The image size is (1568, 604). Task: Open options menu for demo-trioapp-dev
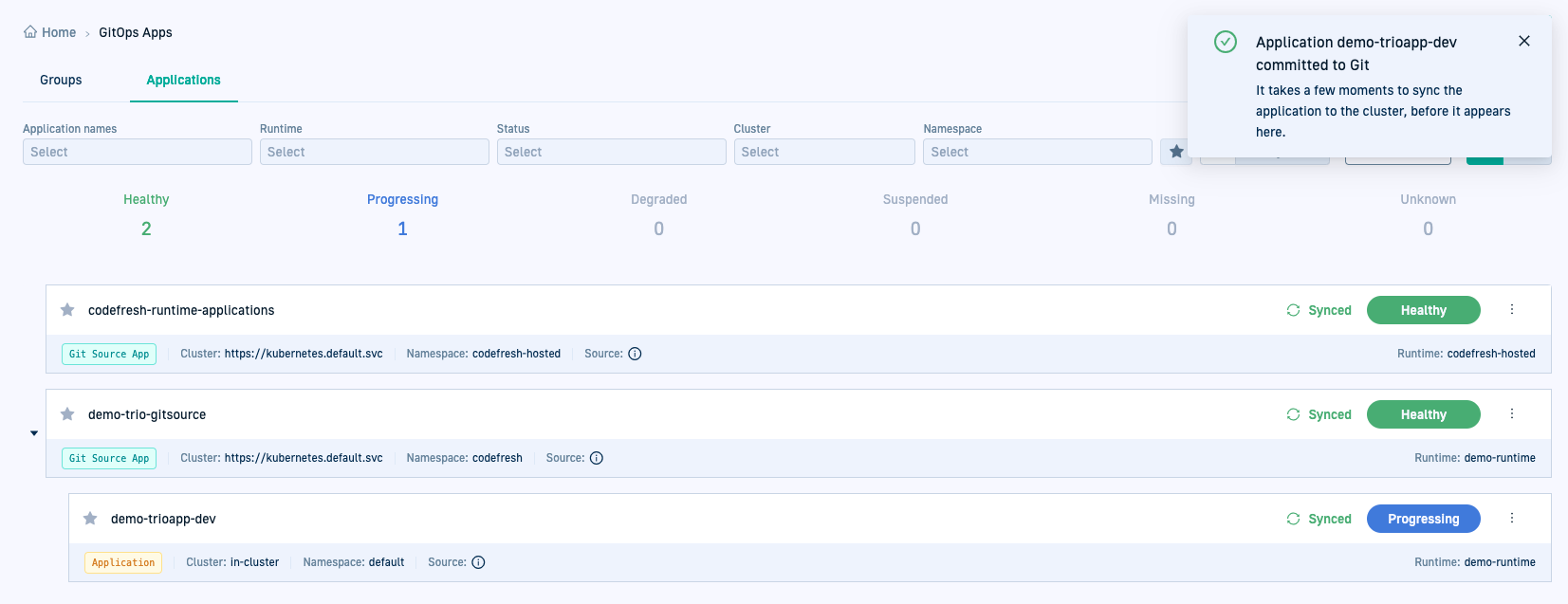pos(1512,519)
